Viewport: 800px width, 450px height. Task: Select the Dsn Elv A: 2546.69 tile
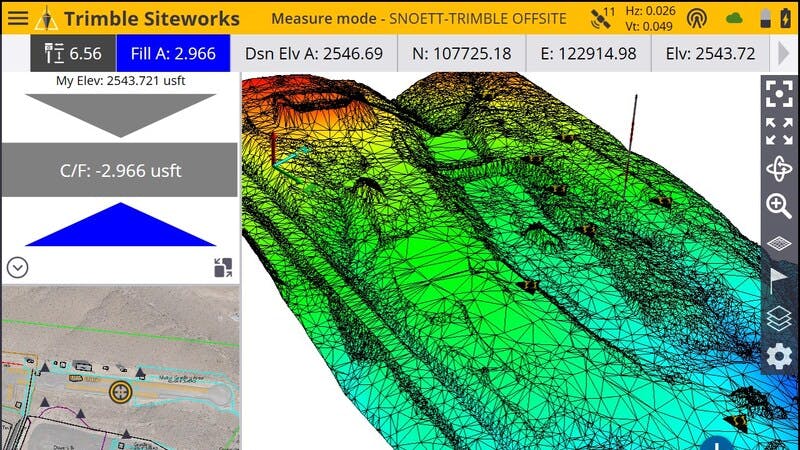click(314, 53)
